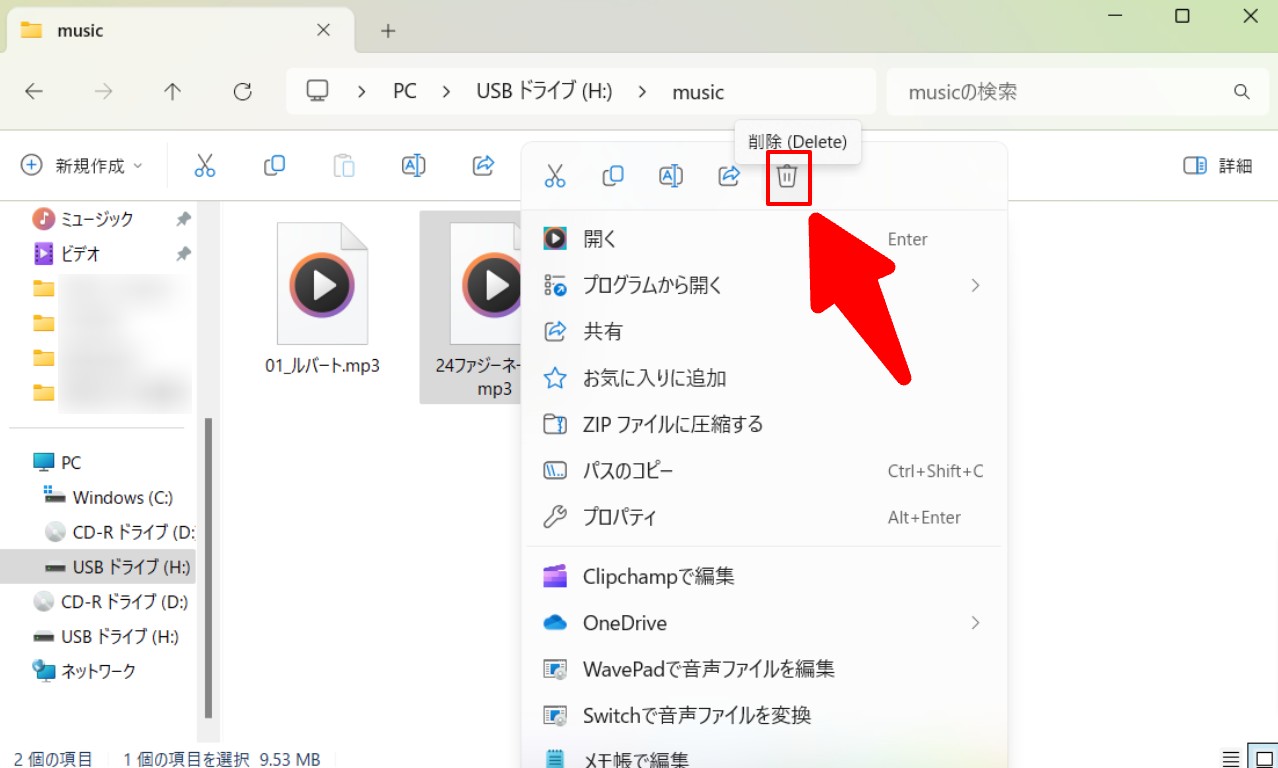Image resolution: width=1278 pixels, height=768 pixels.
Task: Click the toolbar Rename icon
Action: (413, 166)
